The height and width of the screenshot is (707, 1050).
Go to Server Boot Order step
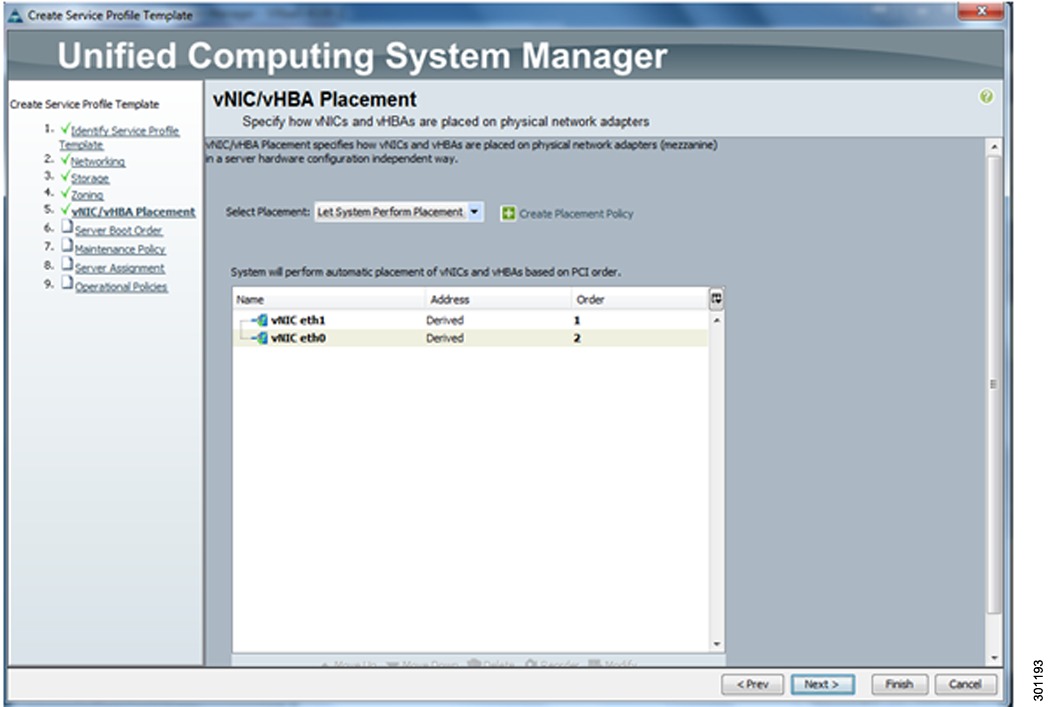point(119,230)
